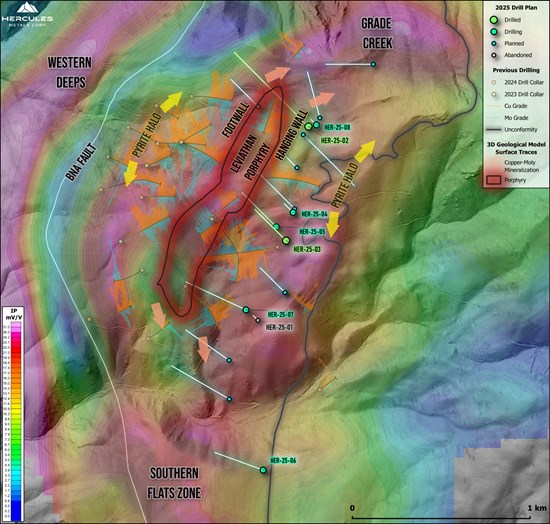Click the Leviathan Porphyry label
Screen dimensions: 550x524
click(251, 157)
